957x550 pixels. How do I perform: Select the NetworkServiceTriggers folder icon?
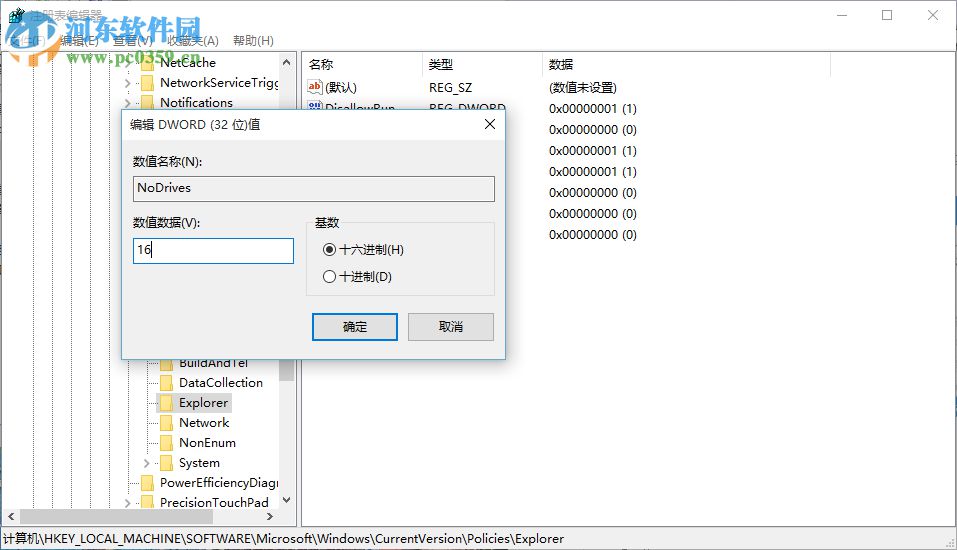click(147, 83)
